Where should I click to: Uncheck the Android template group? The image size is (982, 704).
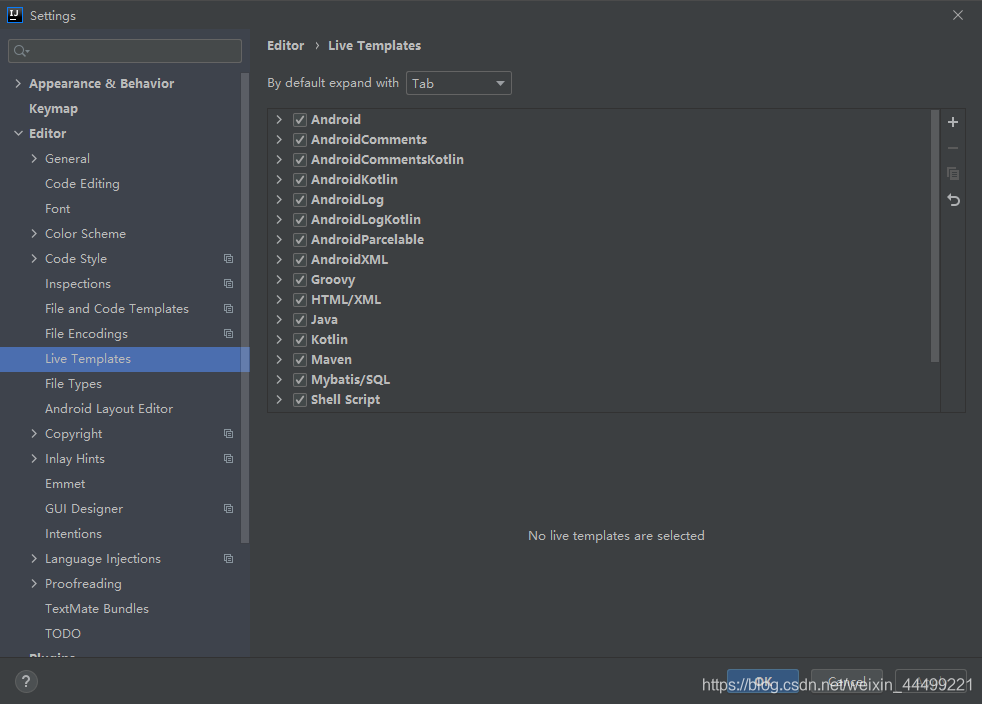300,120
